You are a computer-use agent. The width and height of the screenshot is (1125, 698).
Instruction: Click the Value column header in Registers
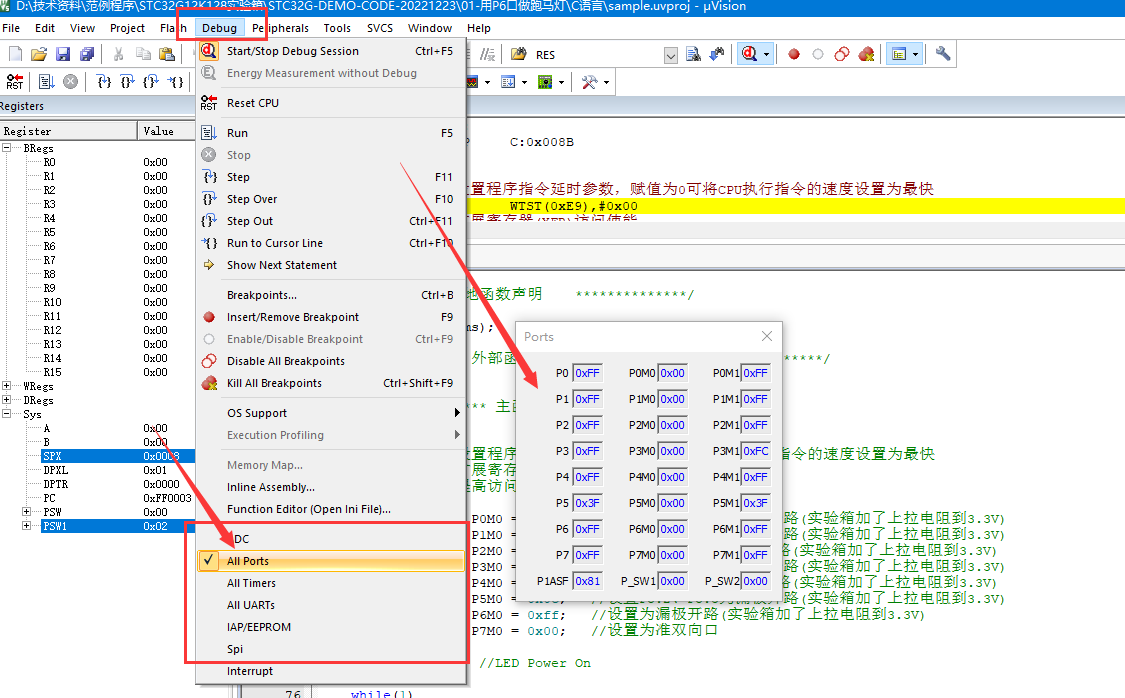point(166,131)
